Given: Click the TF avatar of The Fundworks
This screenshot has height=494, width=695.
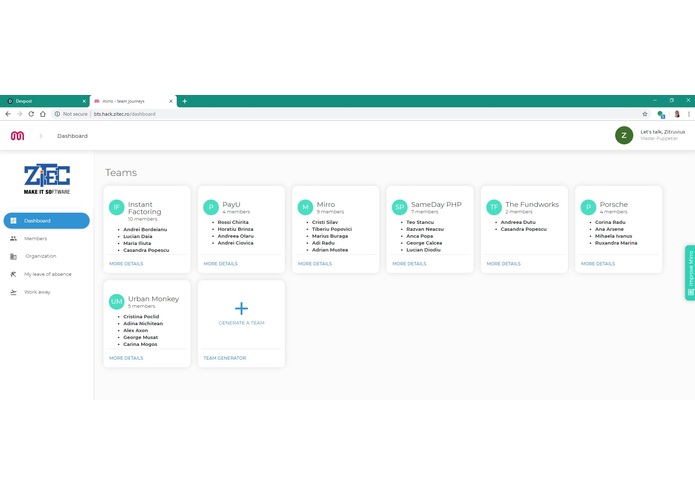Looking at the screenshot, I should point(494,207).
